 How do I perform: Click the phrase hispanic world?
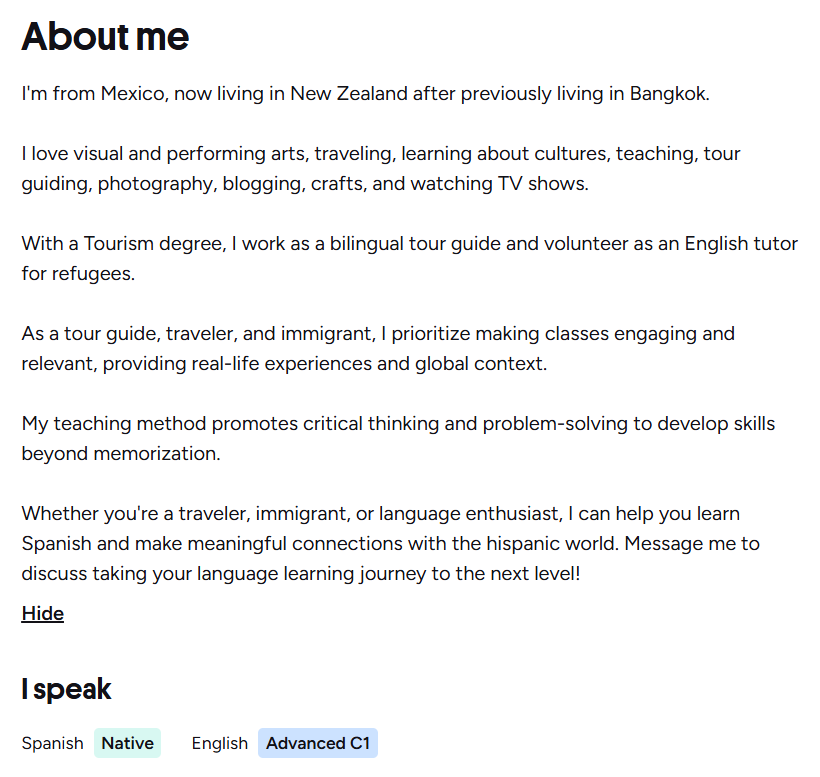tap(552, 543)
